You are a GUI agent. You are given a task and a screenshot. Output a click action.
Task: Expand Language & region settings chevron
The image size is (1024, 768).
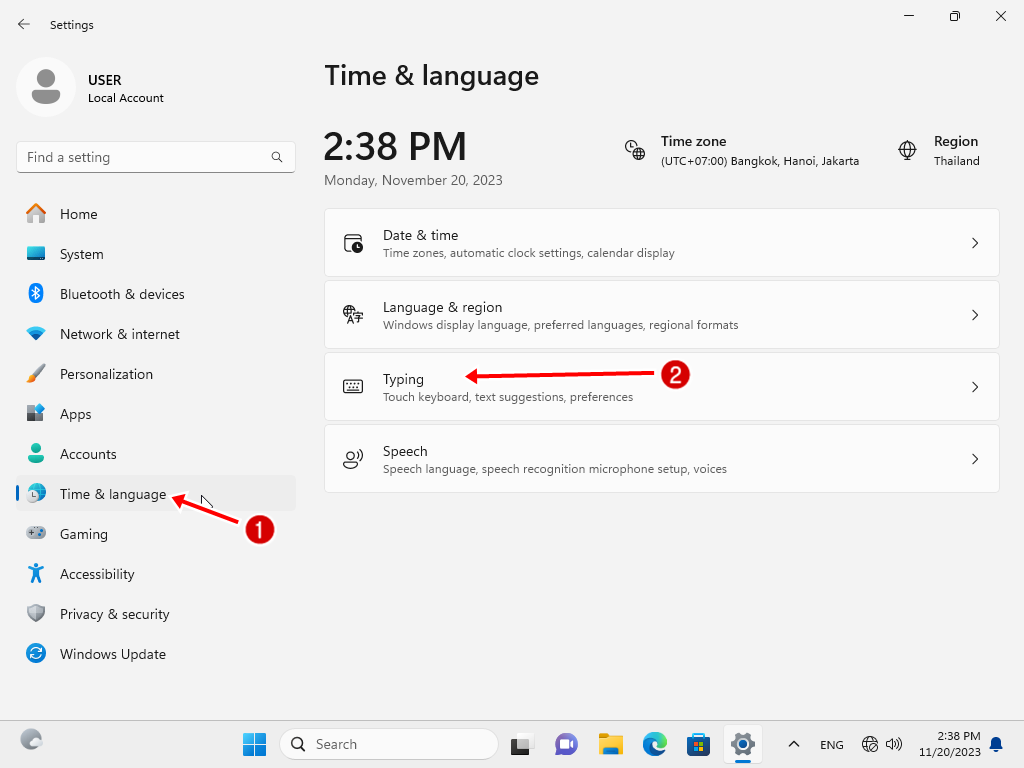tap(975, 315)
